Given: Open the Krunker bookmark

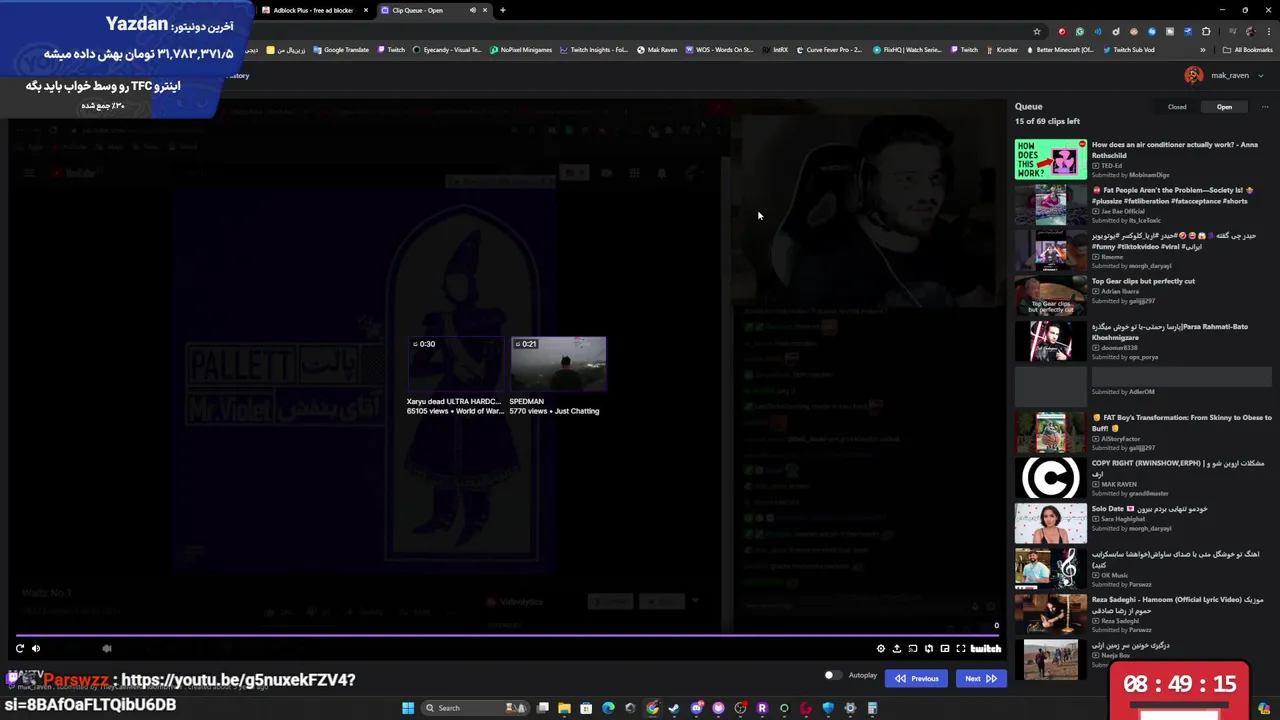Looking at the screenshot, I should 1002,50.
